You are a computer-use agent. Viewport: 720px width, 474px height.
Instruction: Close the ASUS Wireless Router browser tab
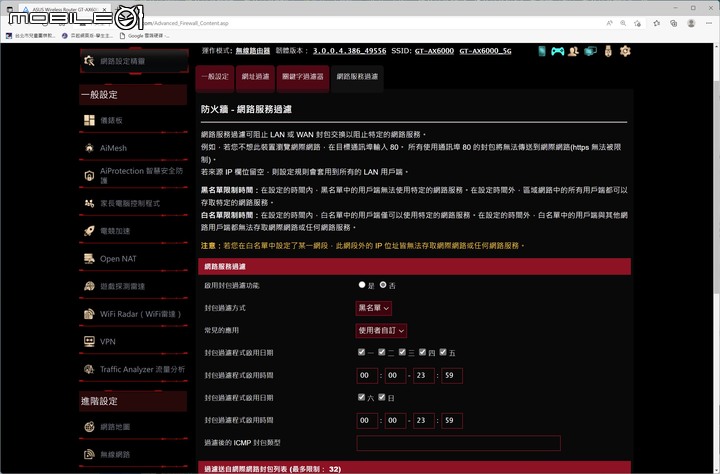point(105,9)
